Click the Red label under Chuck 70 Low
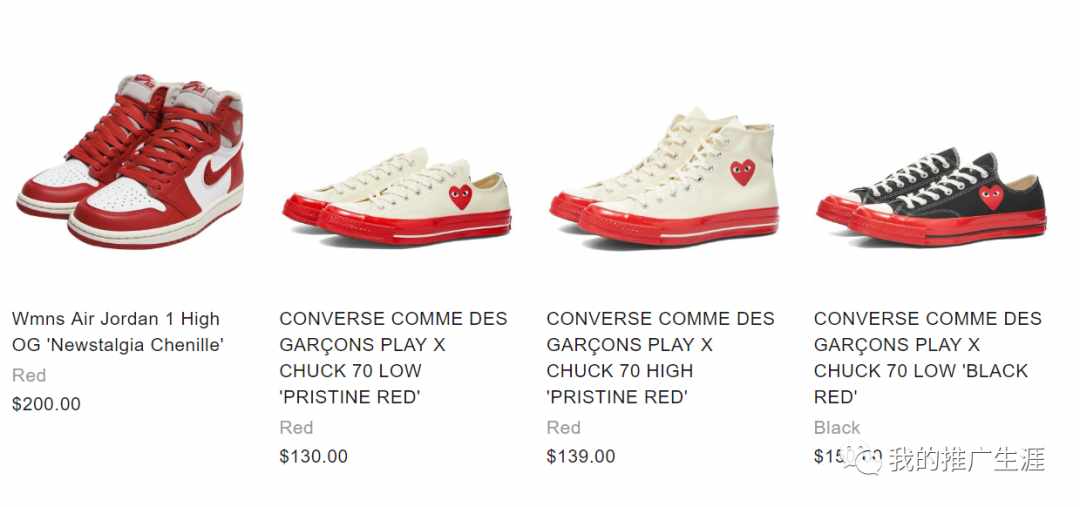This screenshot has width=1080, height=507. coord(296,428)
